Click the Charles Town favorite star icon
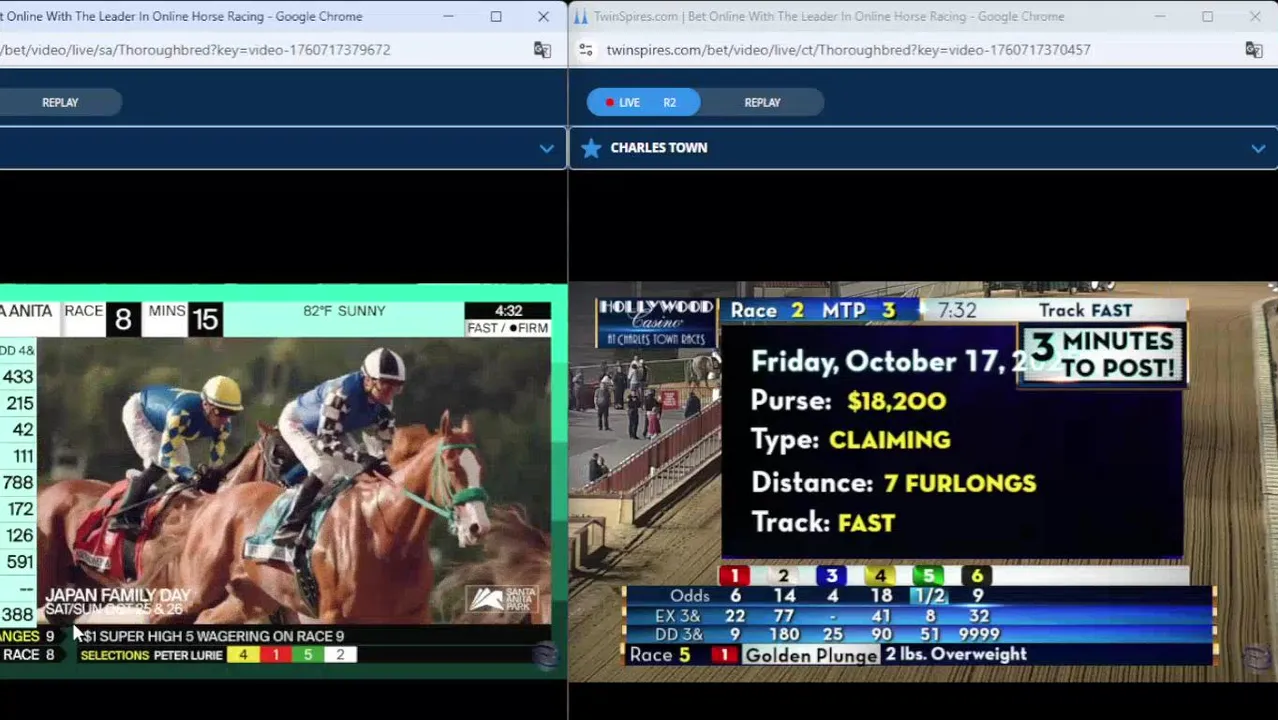Image resolution: width=1278 pixels, height=720 pixels. point(591,148)
